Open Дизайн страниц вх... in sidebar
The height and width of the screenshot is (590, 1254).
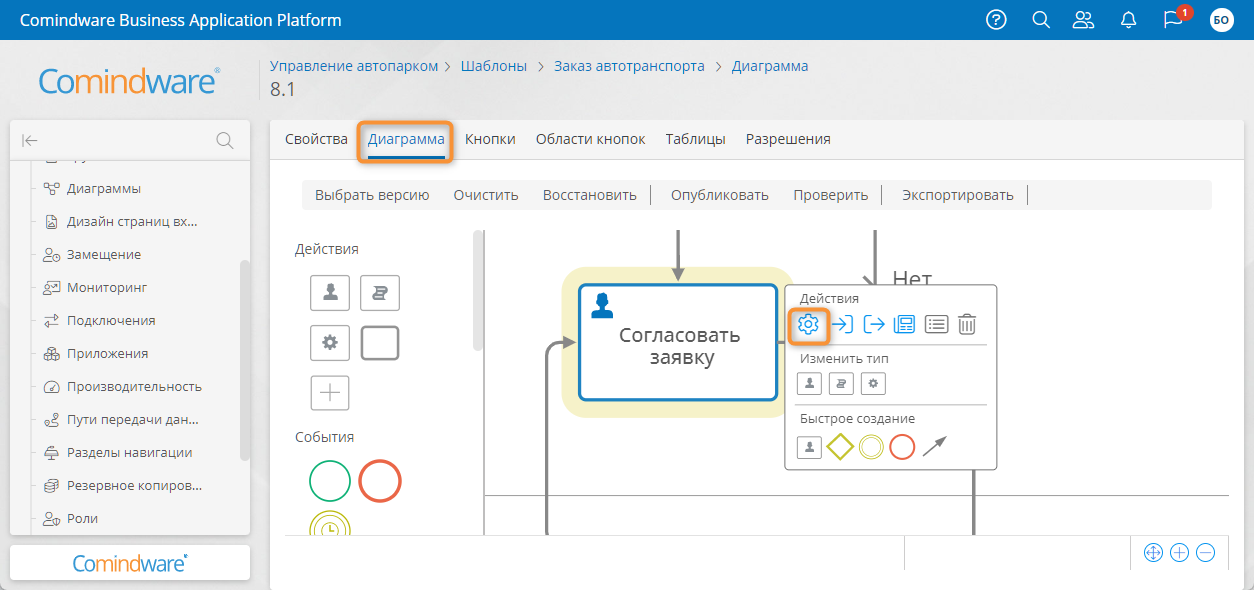130,221
